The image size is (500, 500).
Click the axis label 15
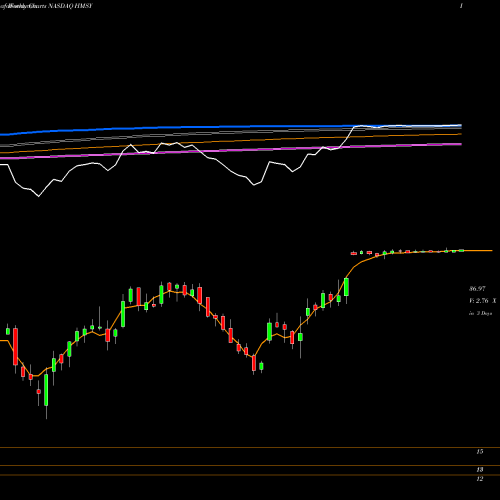pos(480,452)
